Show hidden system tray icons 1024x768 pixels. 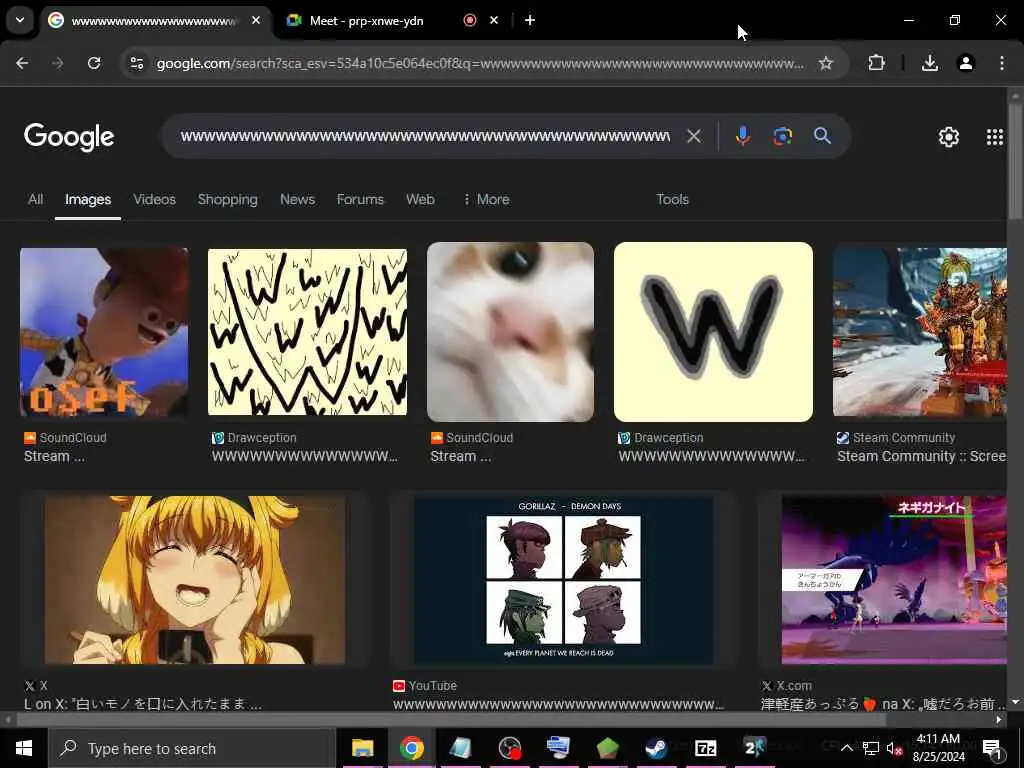[846, 748]
